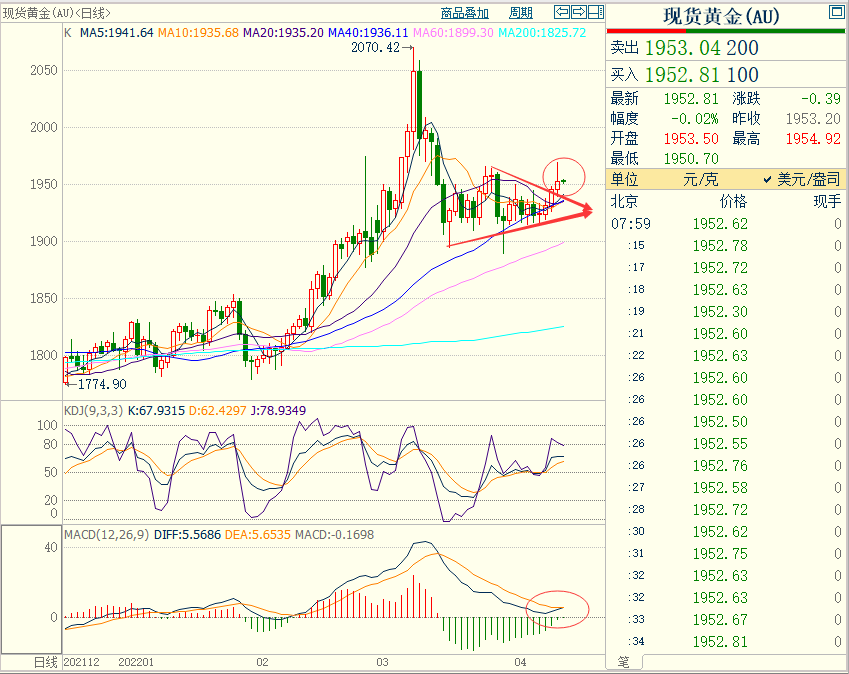Click the J:78.9349 value
The height and width of the screenshot is (674, 849).
[278, 410]
